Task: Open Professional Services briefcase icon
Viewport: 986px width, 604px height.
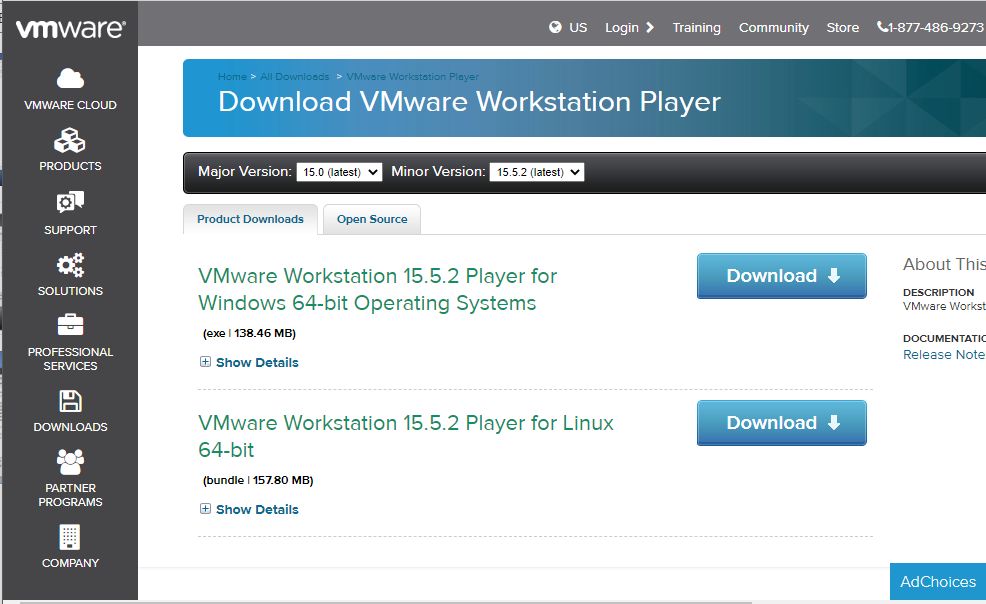Action: pyautogui.click(x=70, y=325)
